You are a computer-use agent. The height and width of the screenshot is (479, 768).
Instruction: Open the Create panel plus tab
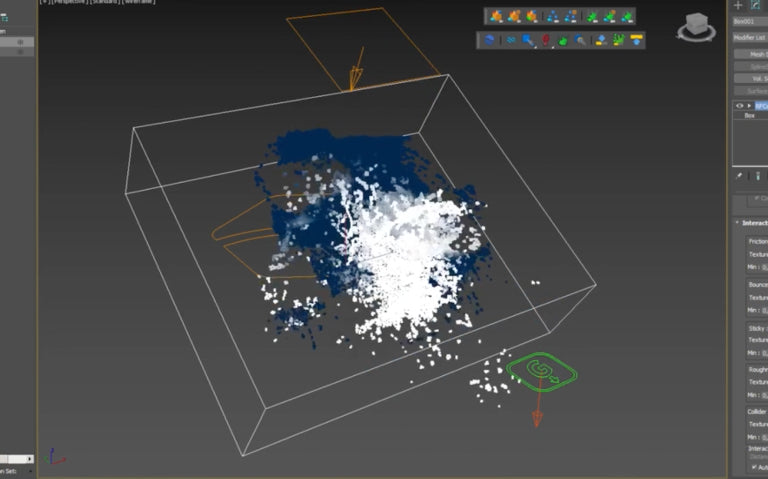tap(738, 5)
